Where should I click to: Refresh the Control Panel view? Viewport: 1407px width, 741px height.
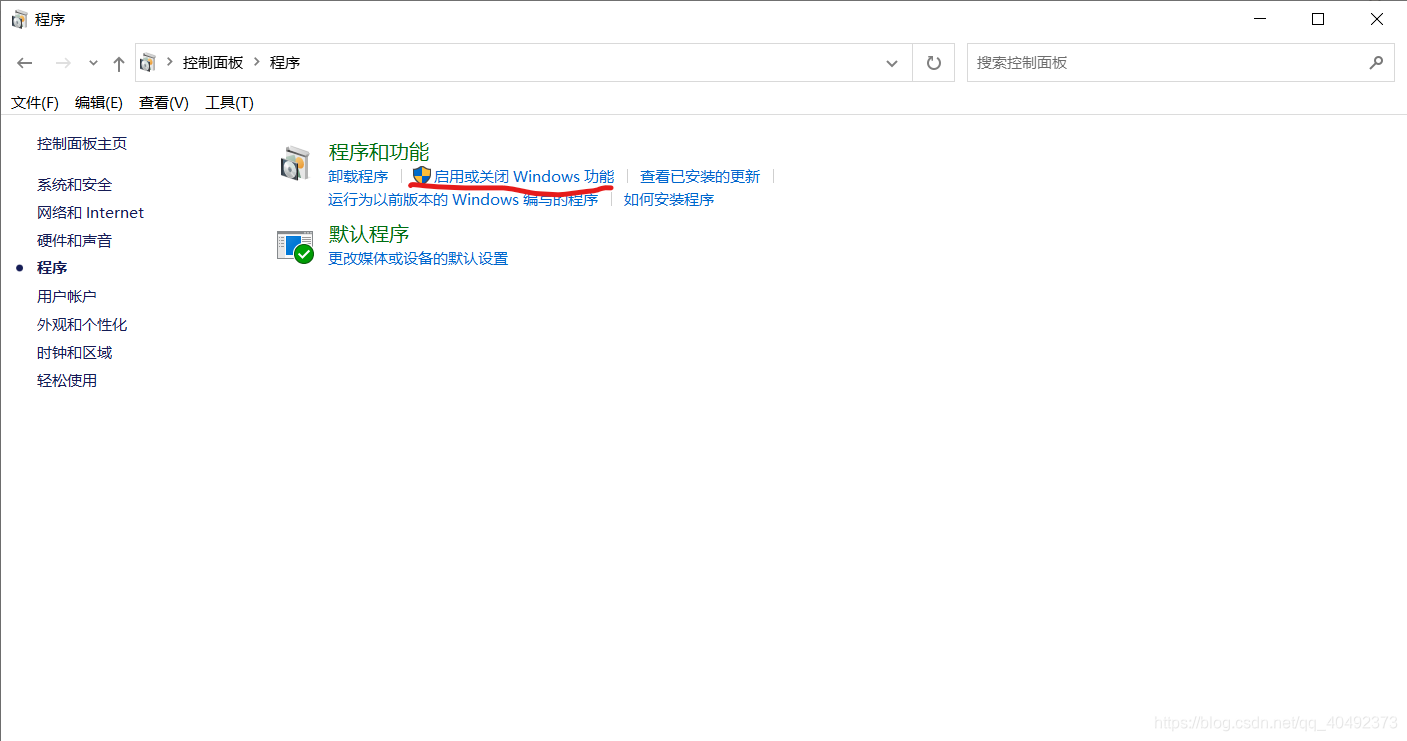[x=933, y=63]
